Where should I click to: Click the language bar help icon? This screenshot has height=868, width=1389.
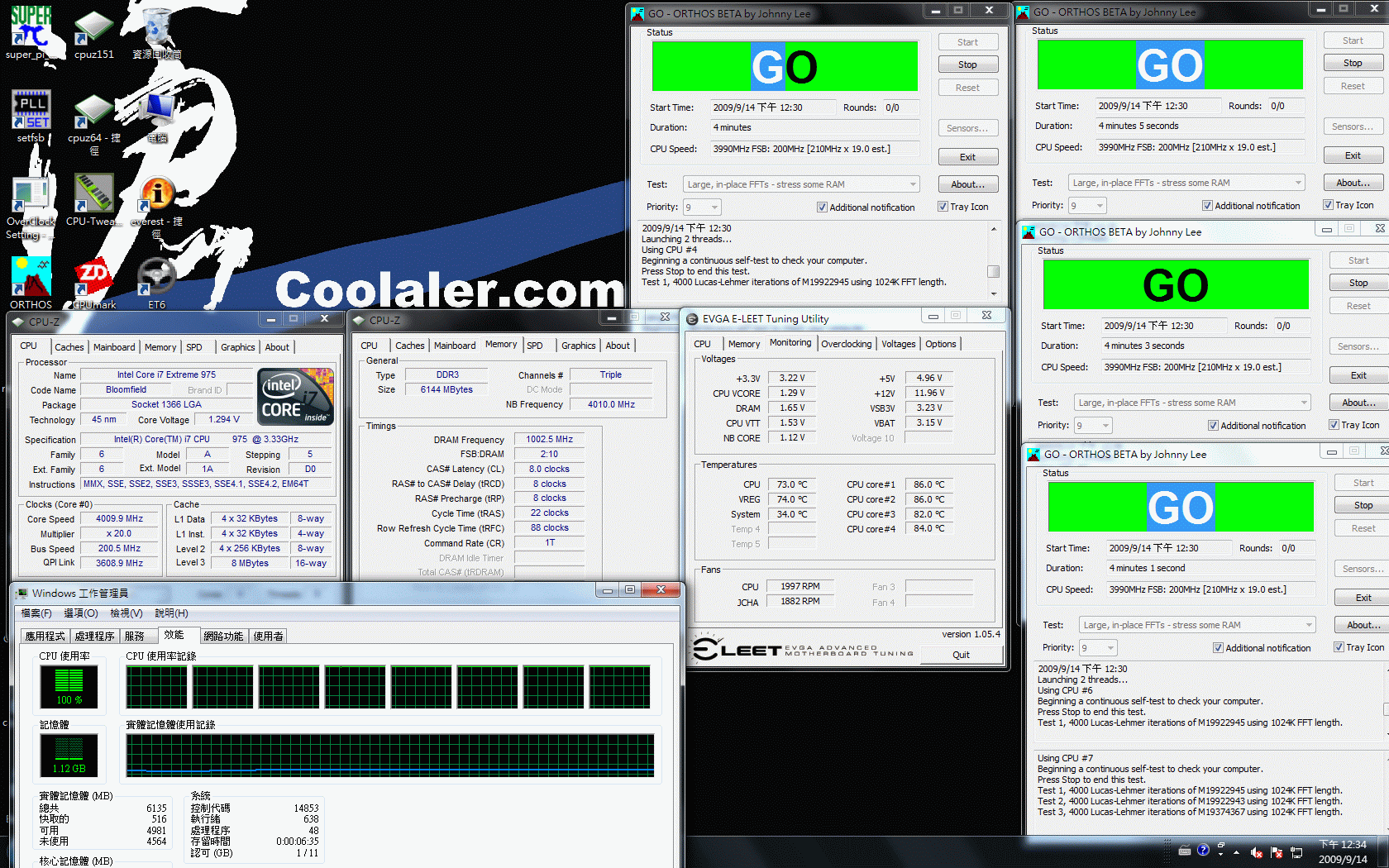pyautogui.click(x=1203, y=850)
